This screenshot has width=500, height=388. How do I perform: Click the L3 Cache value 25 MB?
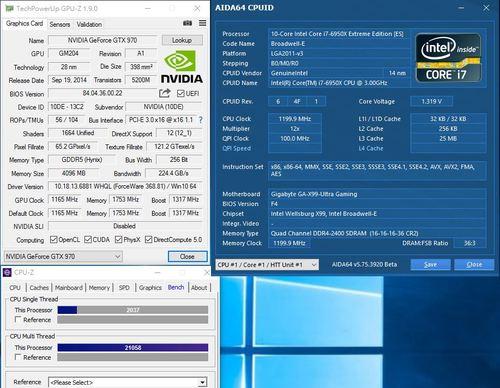click(x=448, y=138)
